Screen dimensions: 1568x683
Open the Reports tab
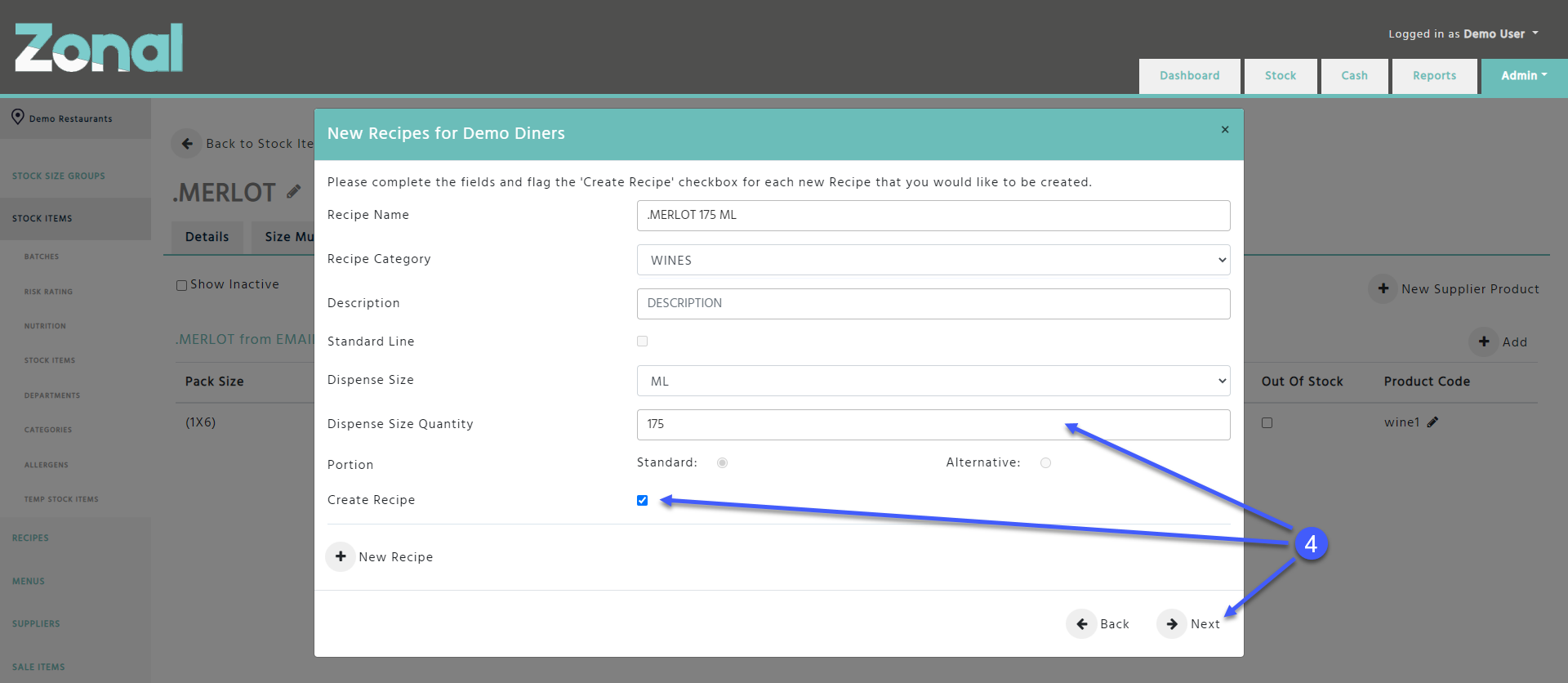pos(1434,76)
